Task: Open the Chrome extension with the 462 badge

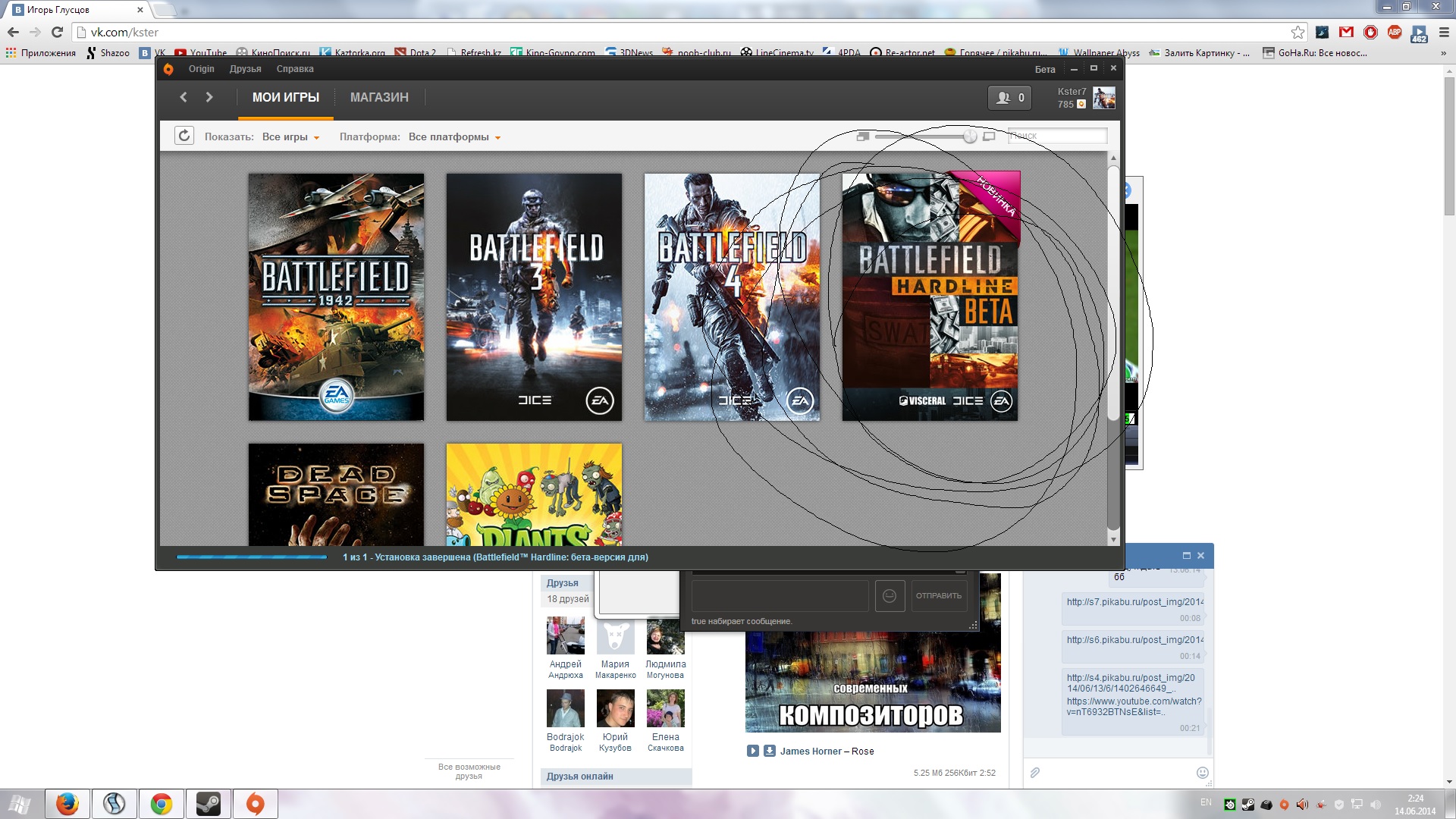Action: coord(1419,33)
